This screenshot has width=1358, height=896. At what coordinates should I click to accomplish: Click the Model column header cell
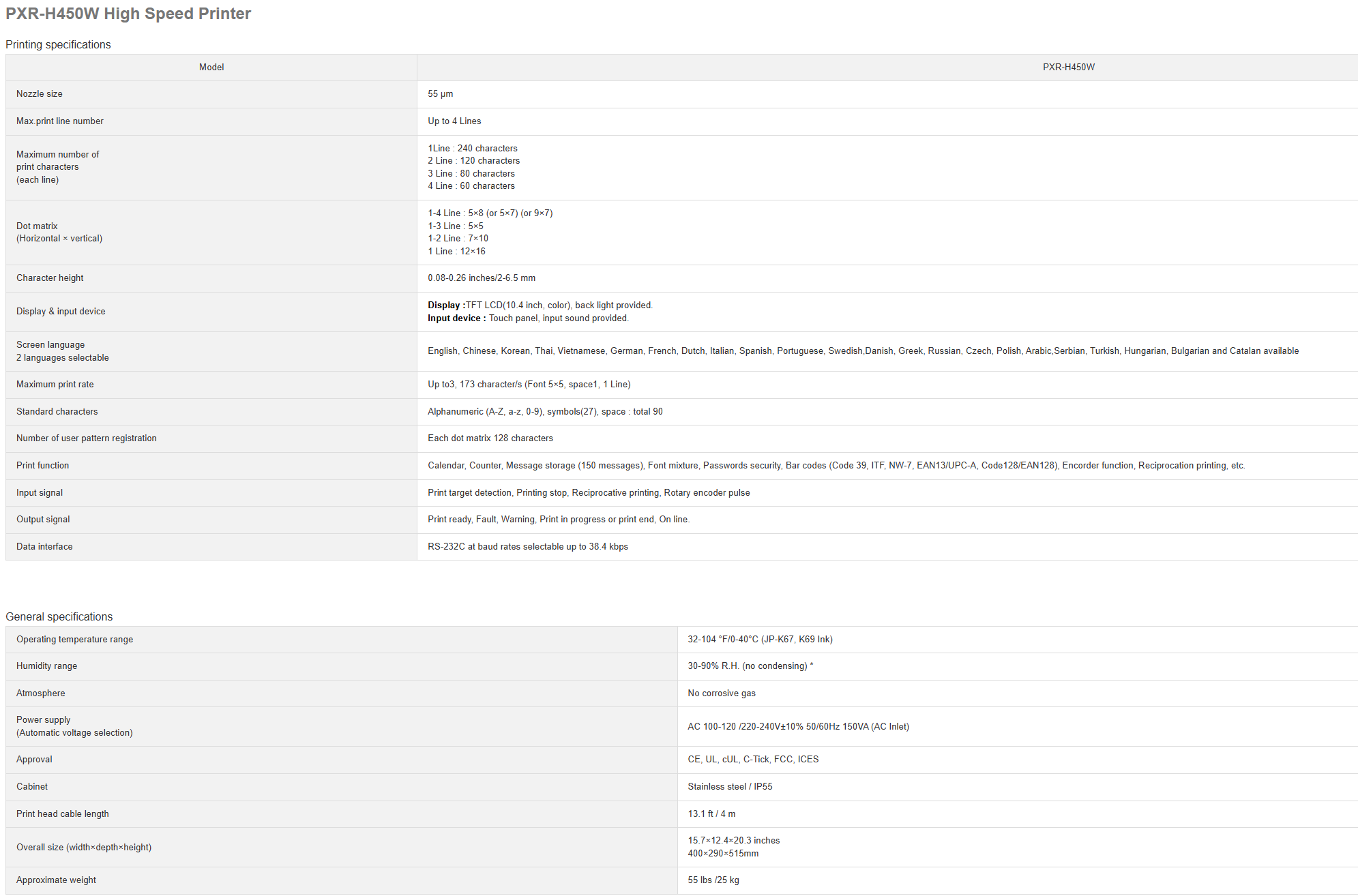[x=211, y=67]
